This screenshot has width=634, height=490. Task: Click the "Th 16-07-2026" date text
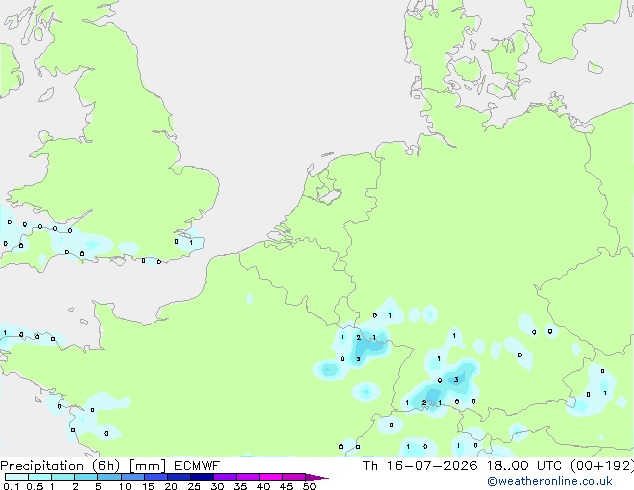click(x=420, y=466)
